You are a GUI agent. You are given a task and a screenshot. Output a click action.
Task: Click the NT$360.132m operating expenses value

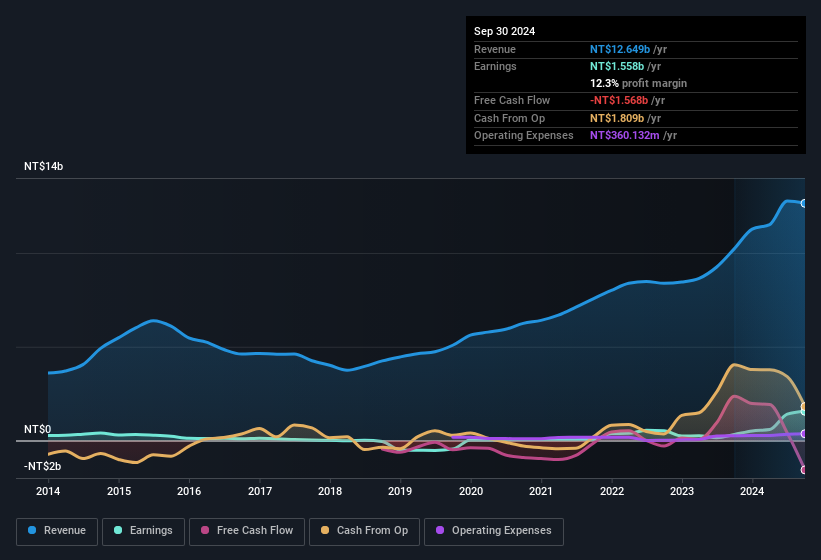click(x=625, y=135)
